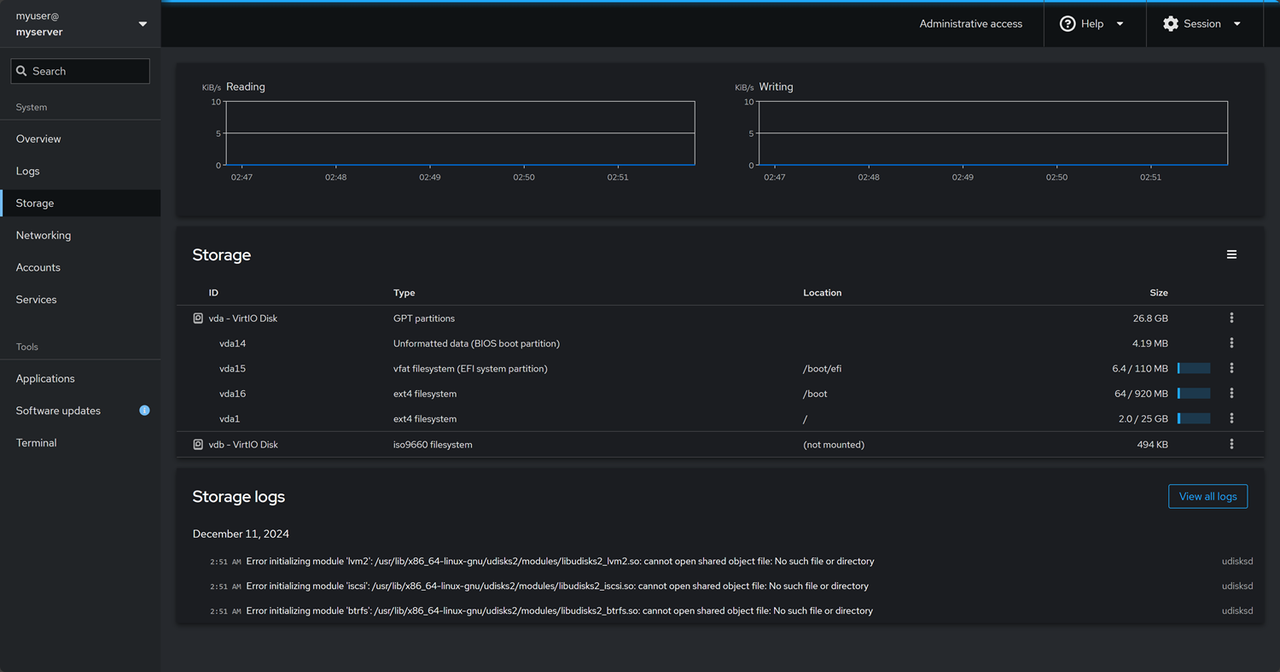Click Administrative access button
Screen dimensions: 1280x672
[971, 24]
